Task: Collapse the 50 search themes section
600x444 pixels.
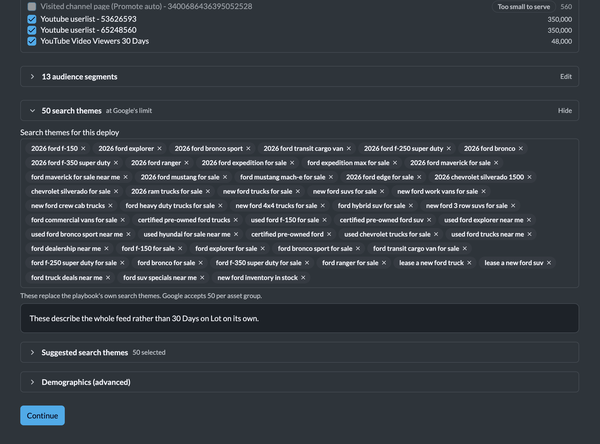Action: point(33,111)
